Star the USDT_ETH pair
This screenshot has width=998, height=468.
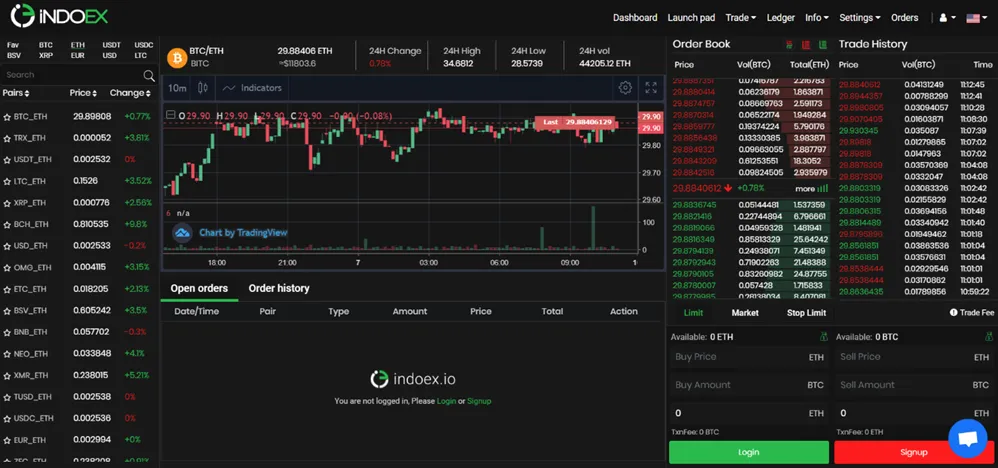[x=7, y=160]
